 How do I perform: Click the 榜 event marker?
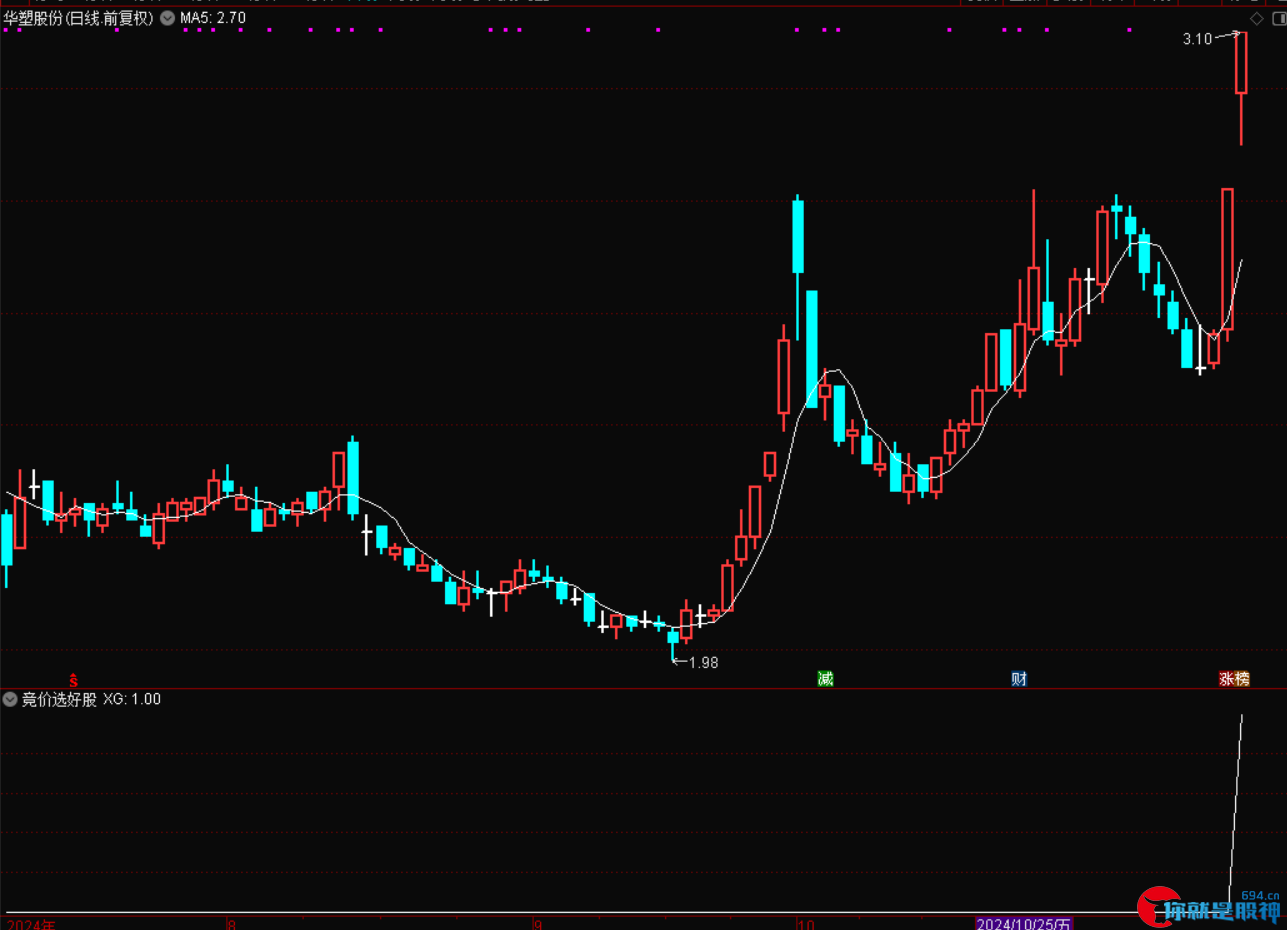click(1242, 679)
